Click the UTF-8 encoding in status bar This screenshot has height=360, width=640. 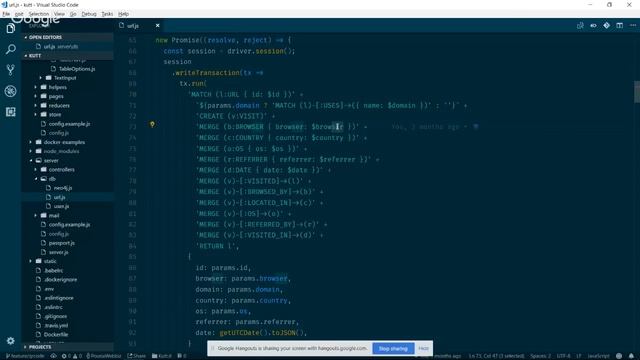coord(563,356)
